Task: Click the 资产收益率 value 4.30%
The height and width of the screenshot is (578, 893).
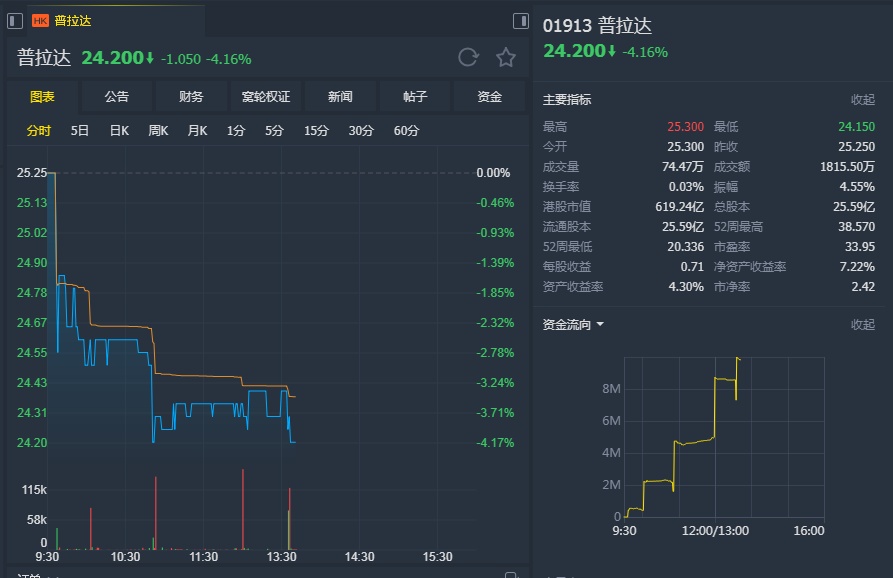Action: click(x=686, y=286)
